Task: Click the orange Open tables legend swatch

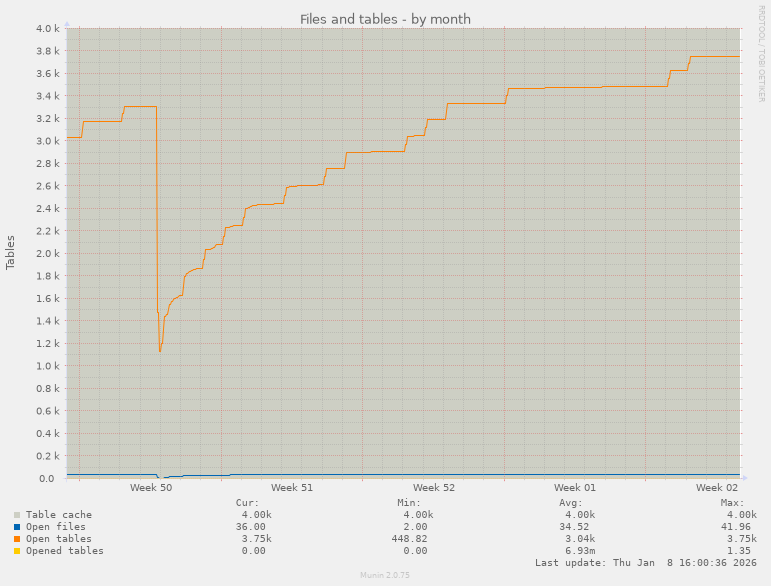Action: (17, 539)
